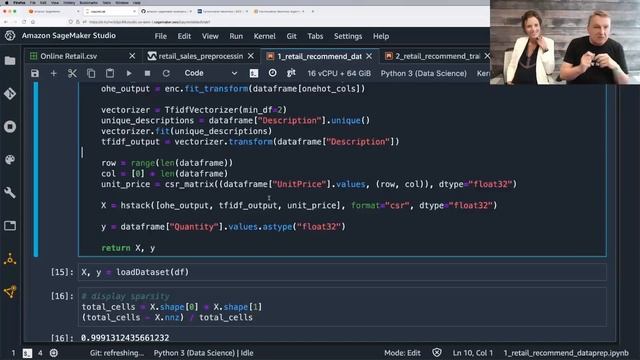Open the Tabs menu

[315, 36]
